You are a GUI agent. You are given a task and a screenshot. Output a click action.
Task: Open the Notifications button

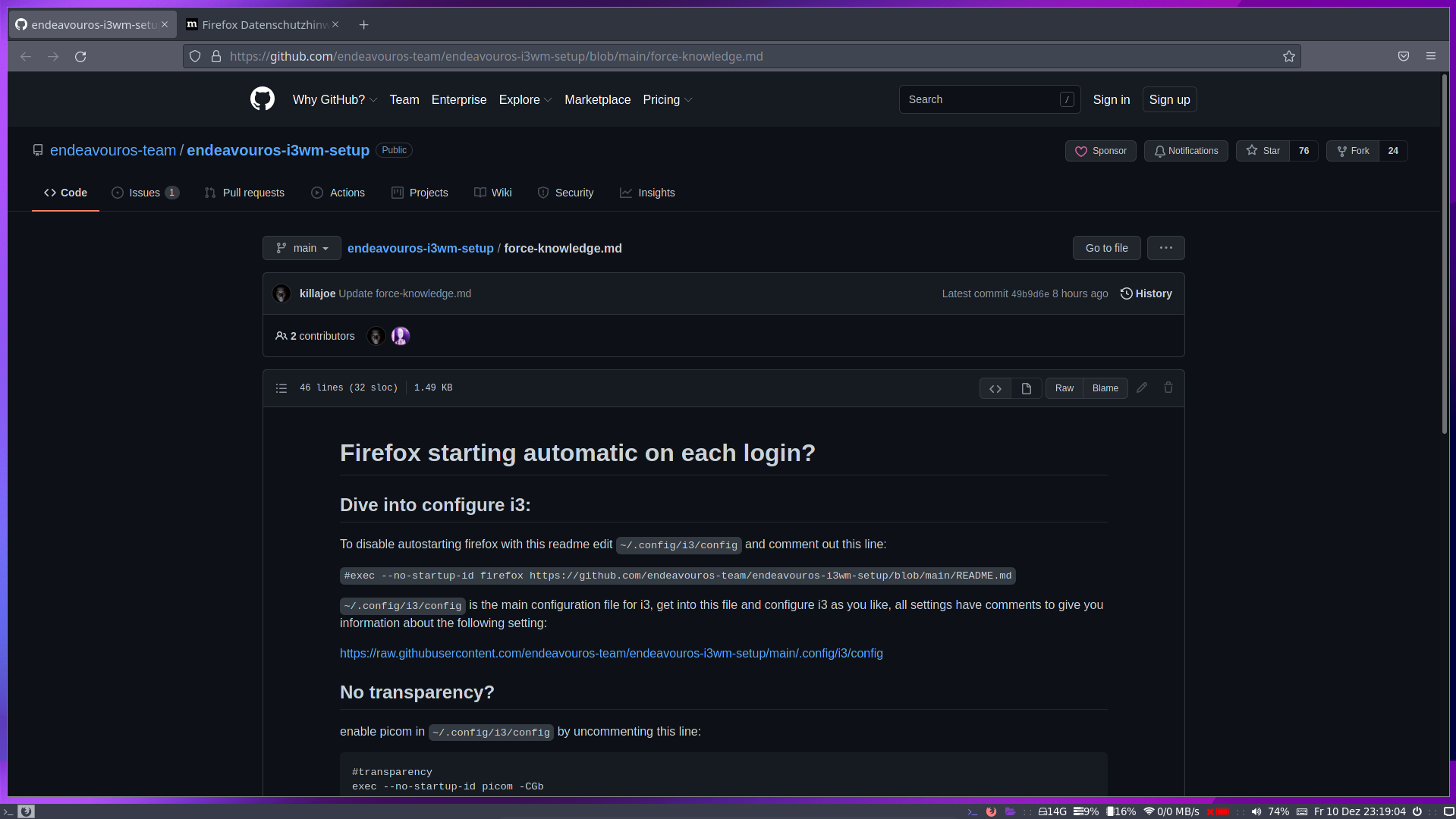[x=1186, y=151]
